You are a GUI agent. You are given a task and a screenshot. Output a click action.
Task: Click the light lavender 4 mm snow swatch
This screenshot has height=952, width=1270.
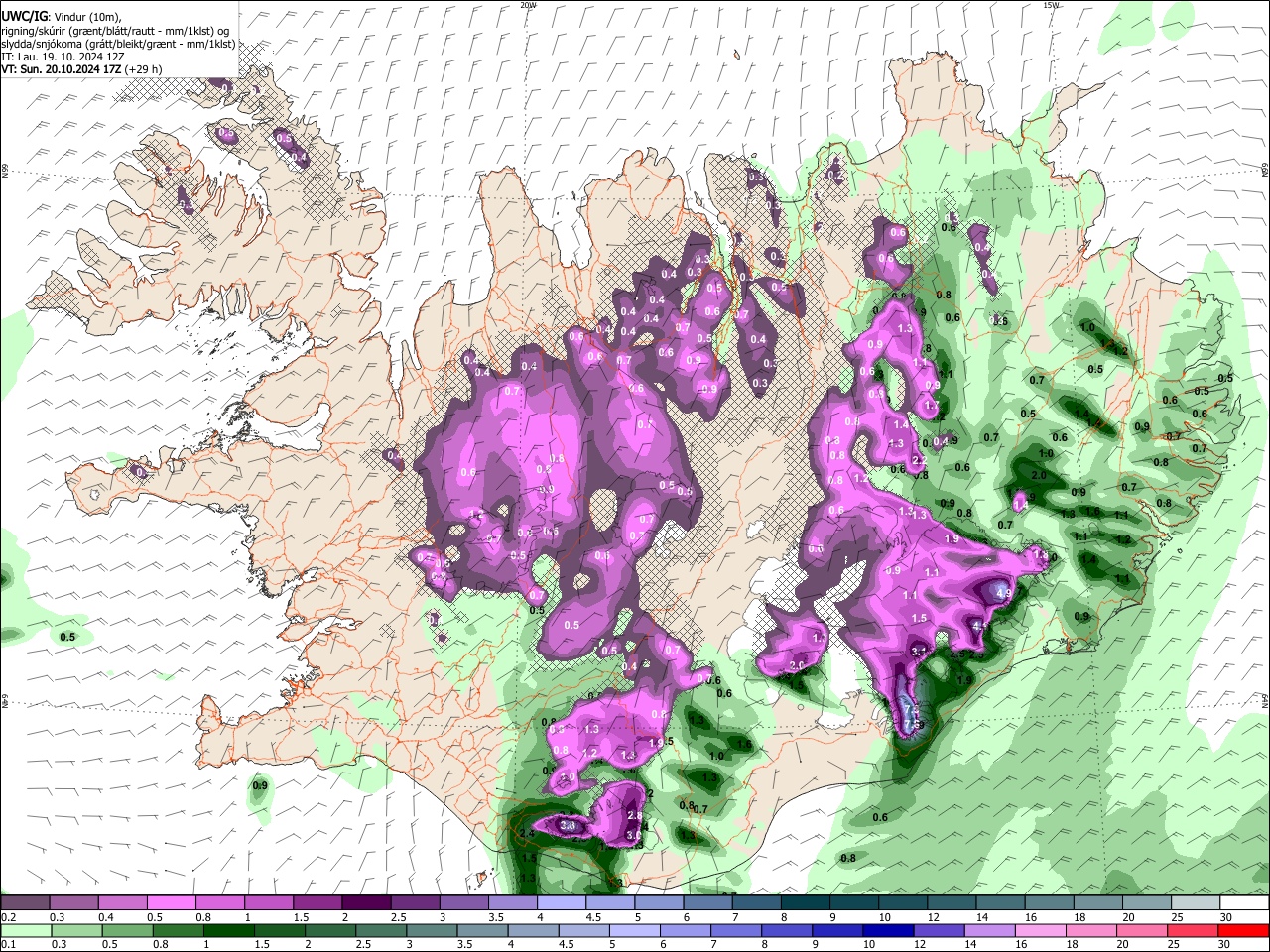click(562, 903)
